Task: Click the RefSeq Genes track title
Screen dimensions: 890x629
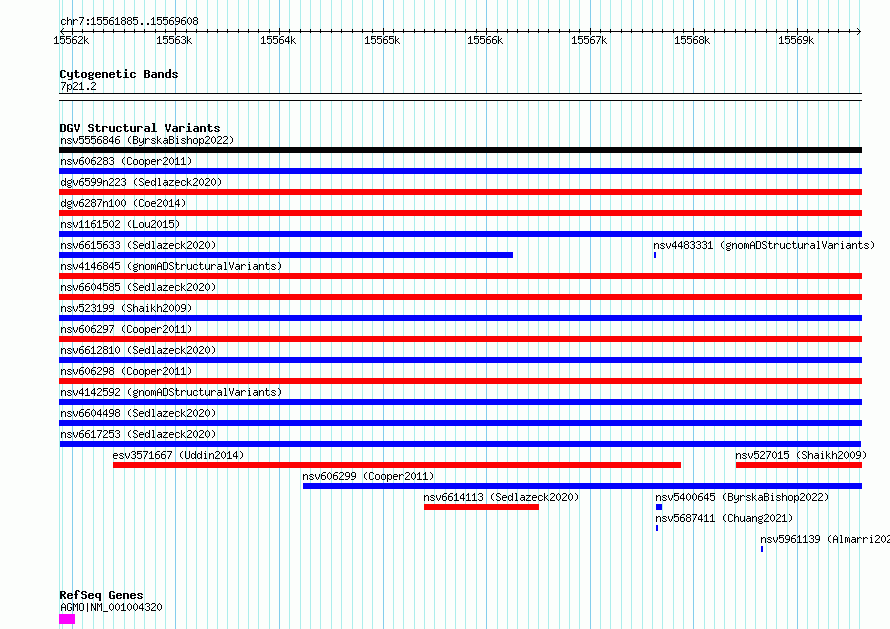Action: tap(101, 595)
